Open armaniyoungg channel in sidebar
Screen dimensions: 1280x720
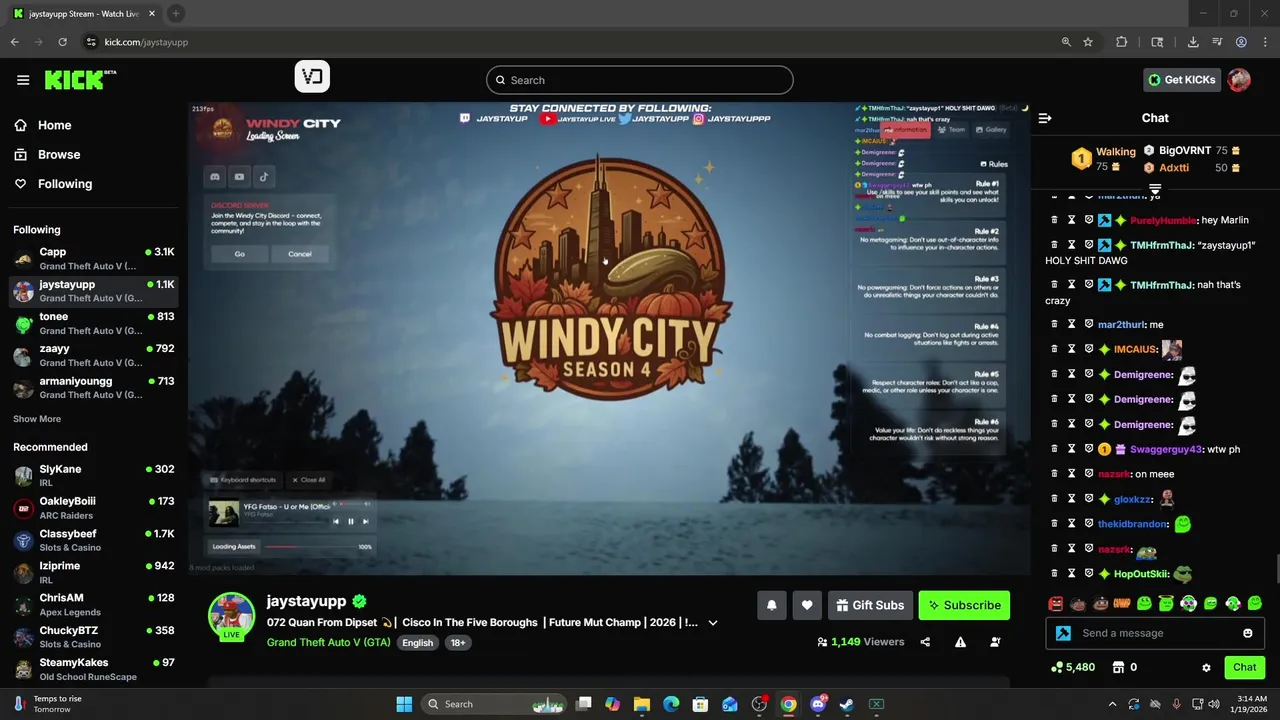pos(94,387)
